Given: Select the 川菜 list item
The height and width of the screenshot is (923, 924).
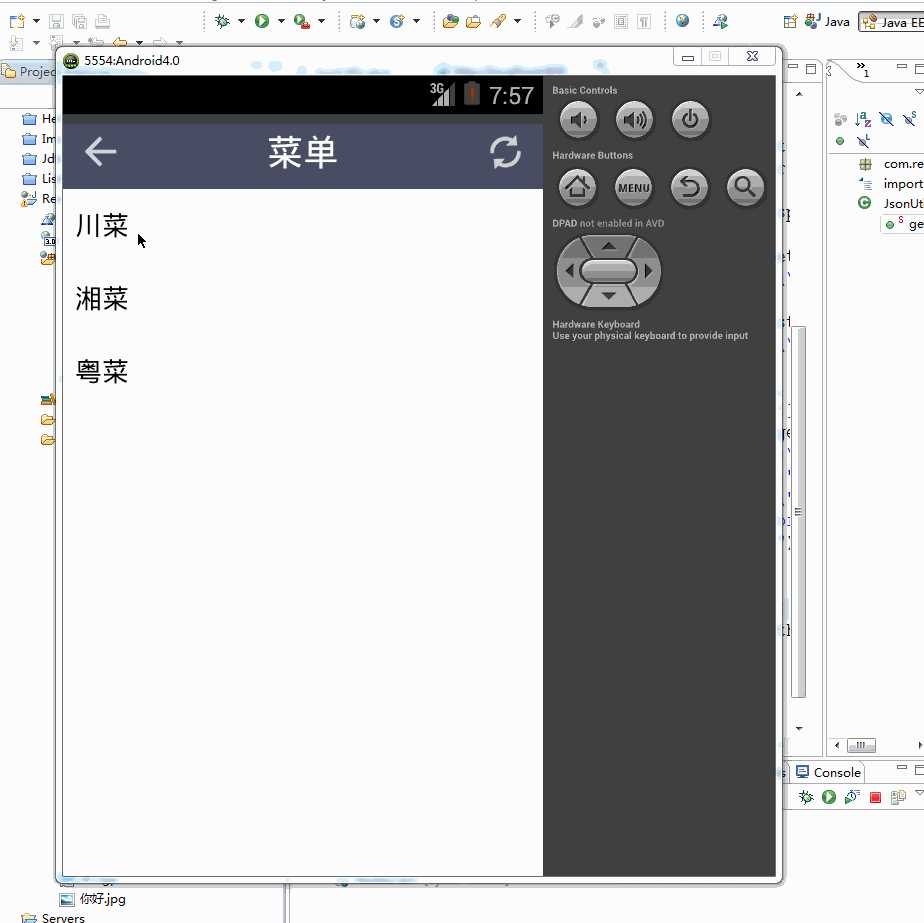Looking at the screenshot, I should coord(302,226).
